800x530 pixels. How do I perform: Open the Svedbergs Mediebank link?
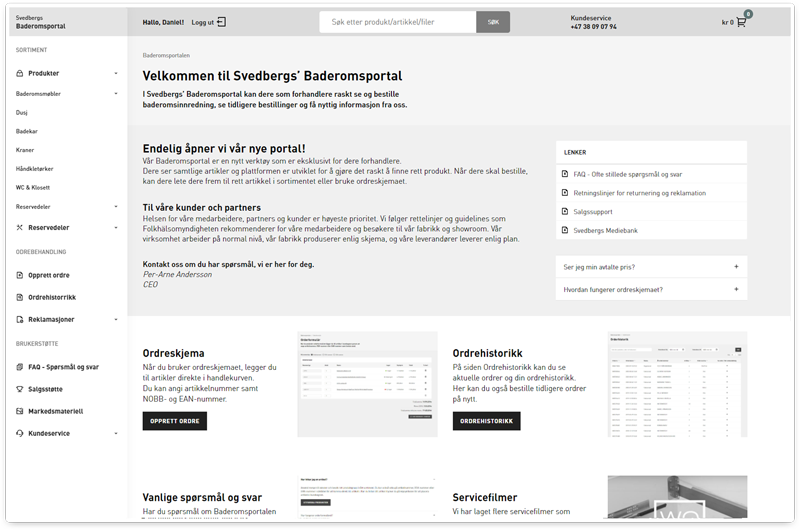click(x=606, y=231)
